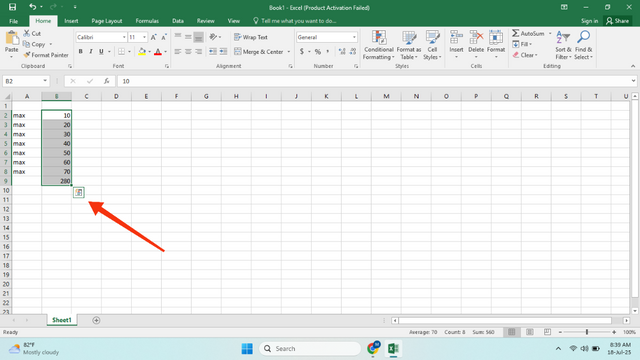The width and height of the screenshot is (640, 360).
Task: Click the Sign in link
Action: (x=589, y=21)
